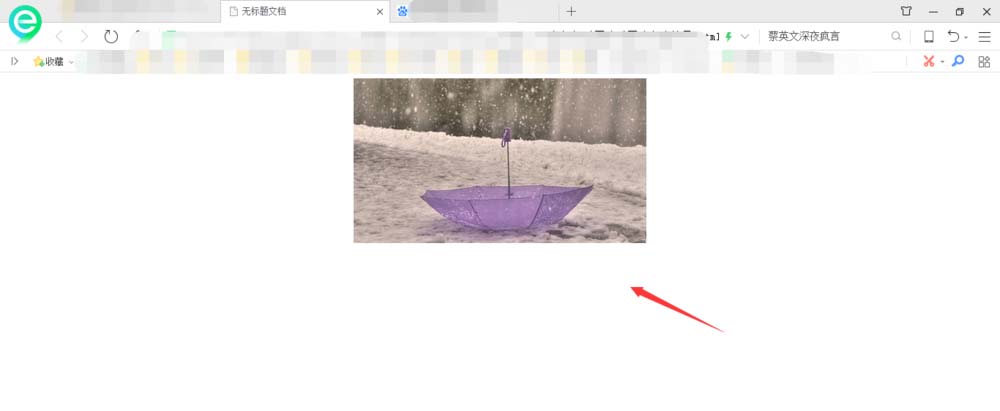The image size is (1000, 411).
Task: Restore closed tab with undo arrow
Action: click(953, 36)
